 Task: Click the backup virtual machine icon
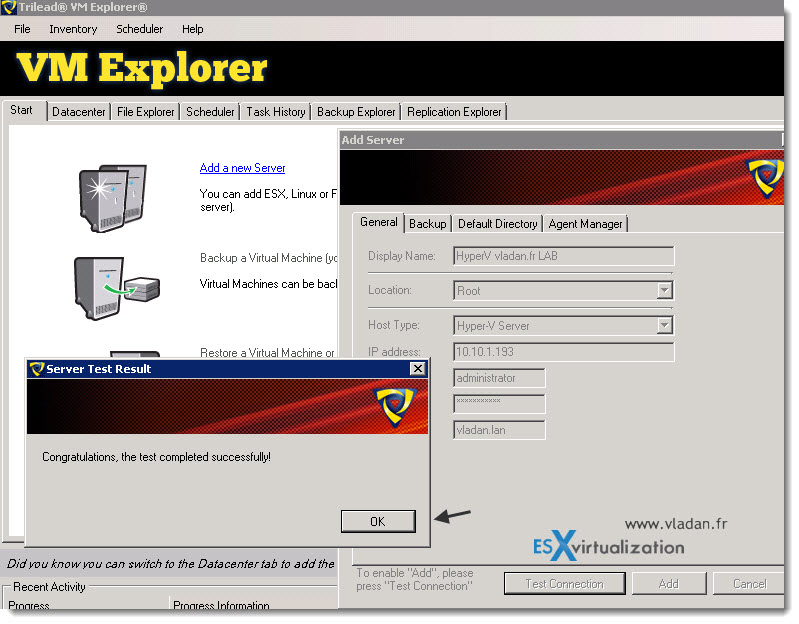point(117,288)
